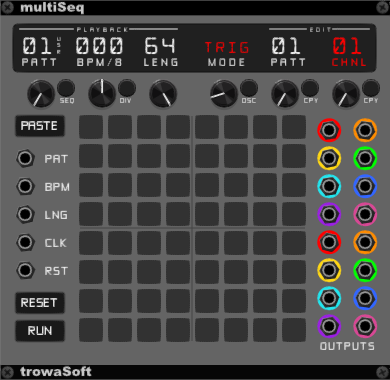Toggle the first step pad in top row
The height and width of the screenshot is (380, 390).
pyautogui.click(x=91, y=127)
